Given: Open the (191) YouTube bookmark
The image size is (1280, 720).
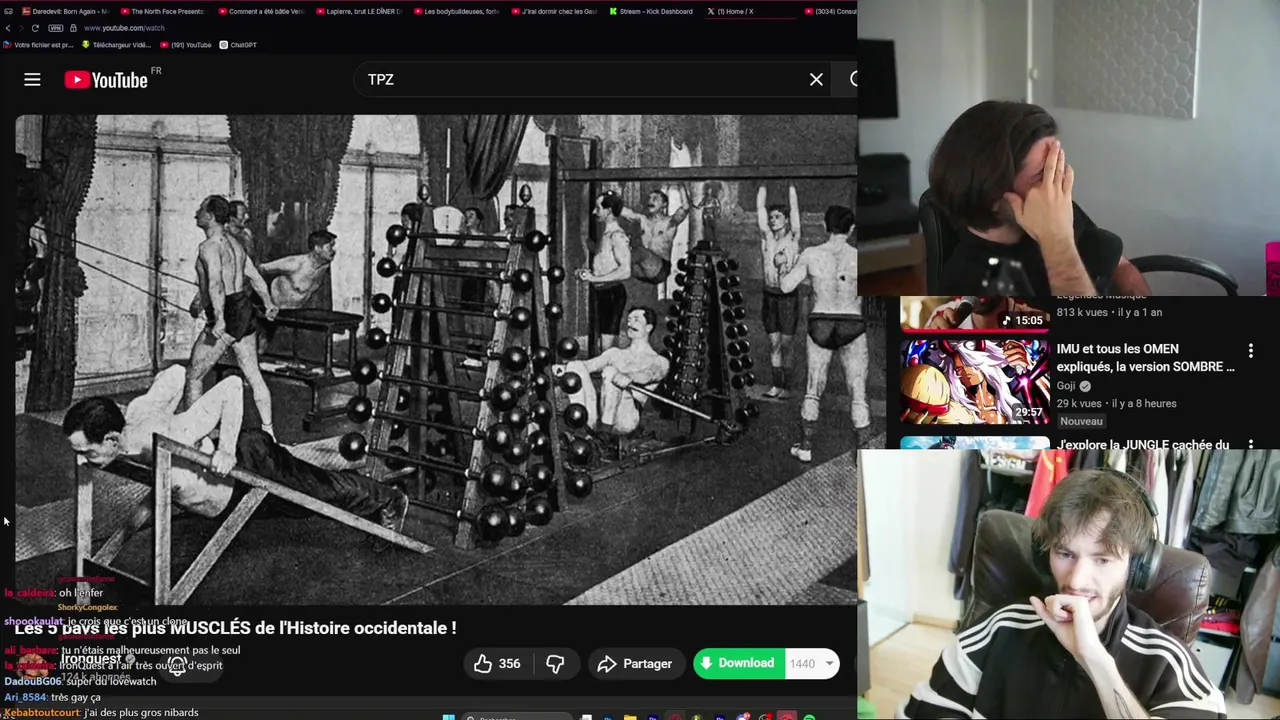Looking at the screenshot, I should 185,45.
